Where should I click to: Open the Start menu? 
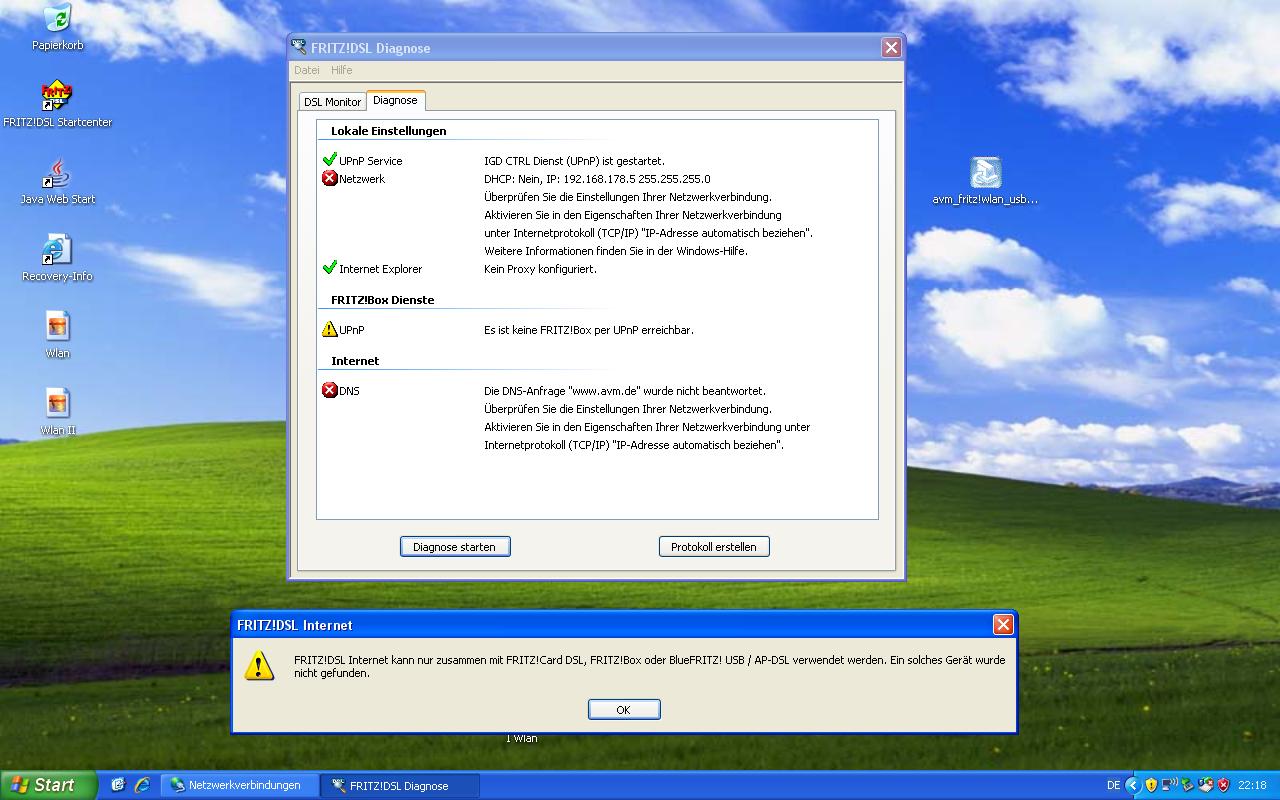[48, 785]
